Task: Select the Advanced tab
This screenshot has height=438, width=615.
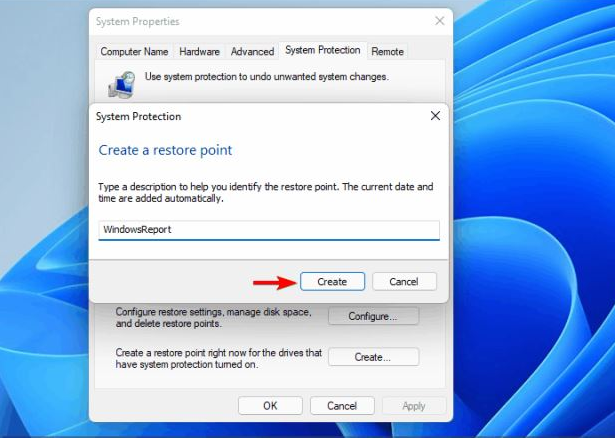Action: coord(252,51)
